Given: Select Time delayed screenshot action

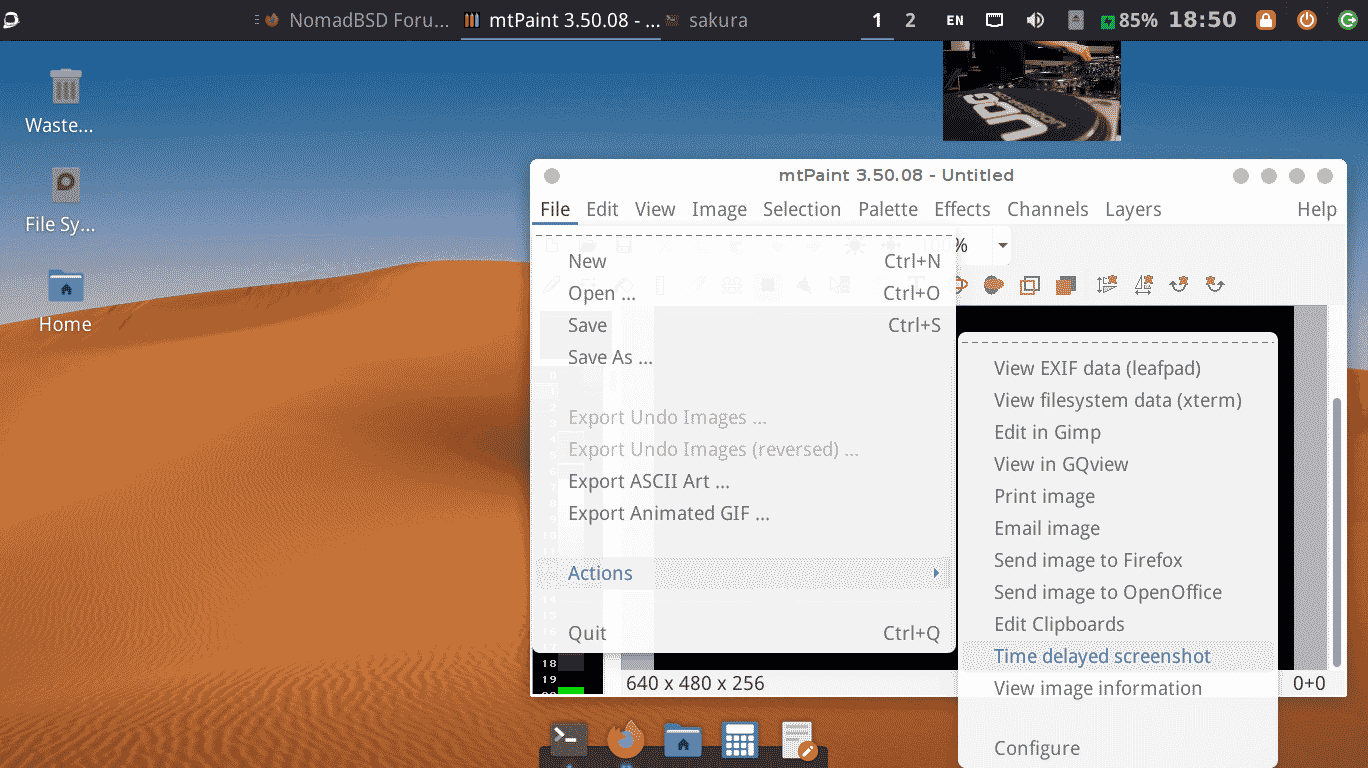Looking at the screenshot, I should [x=1118, y=656].
